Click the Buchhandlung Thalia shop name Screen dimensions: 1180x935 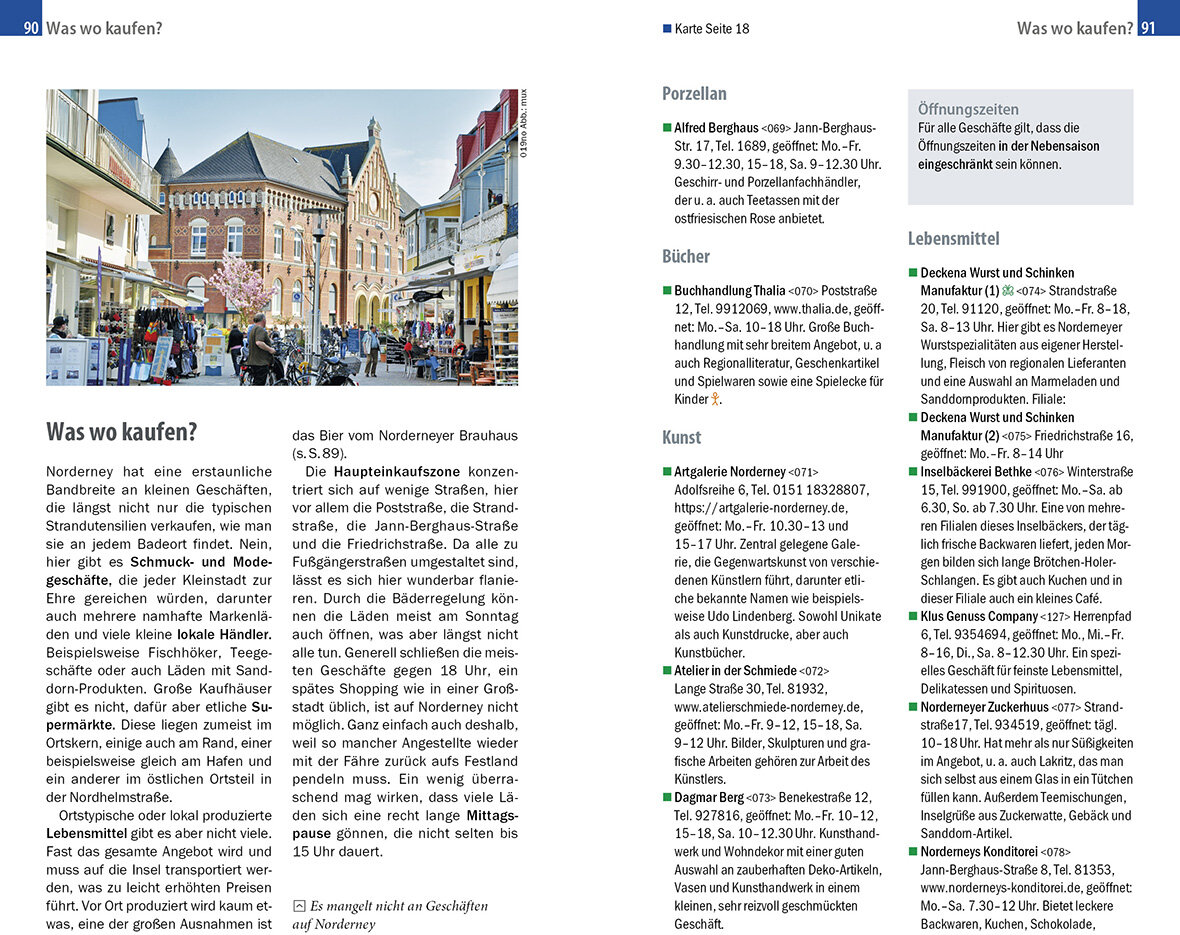click(x=729, y=291)
